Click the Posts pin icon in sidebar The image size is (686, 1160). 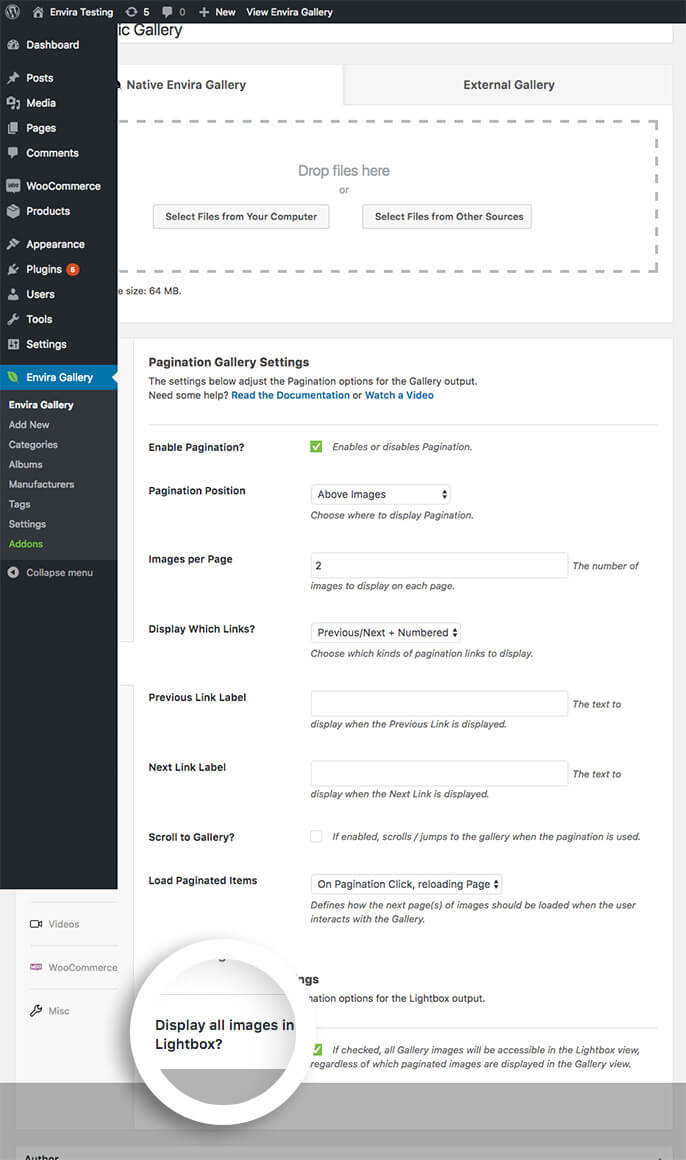coord(13,78)
